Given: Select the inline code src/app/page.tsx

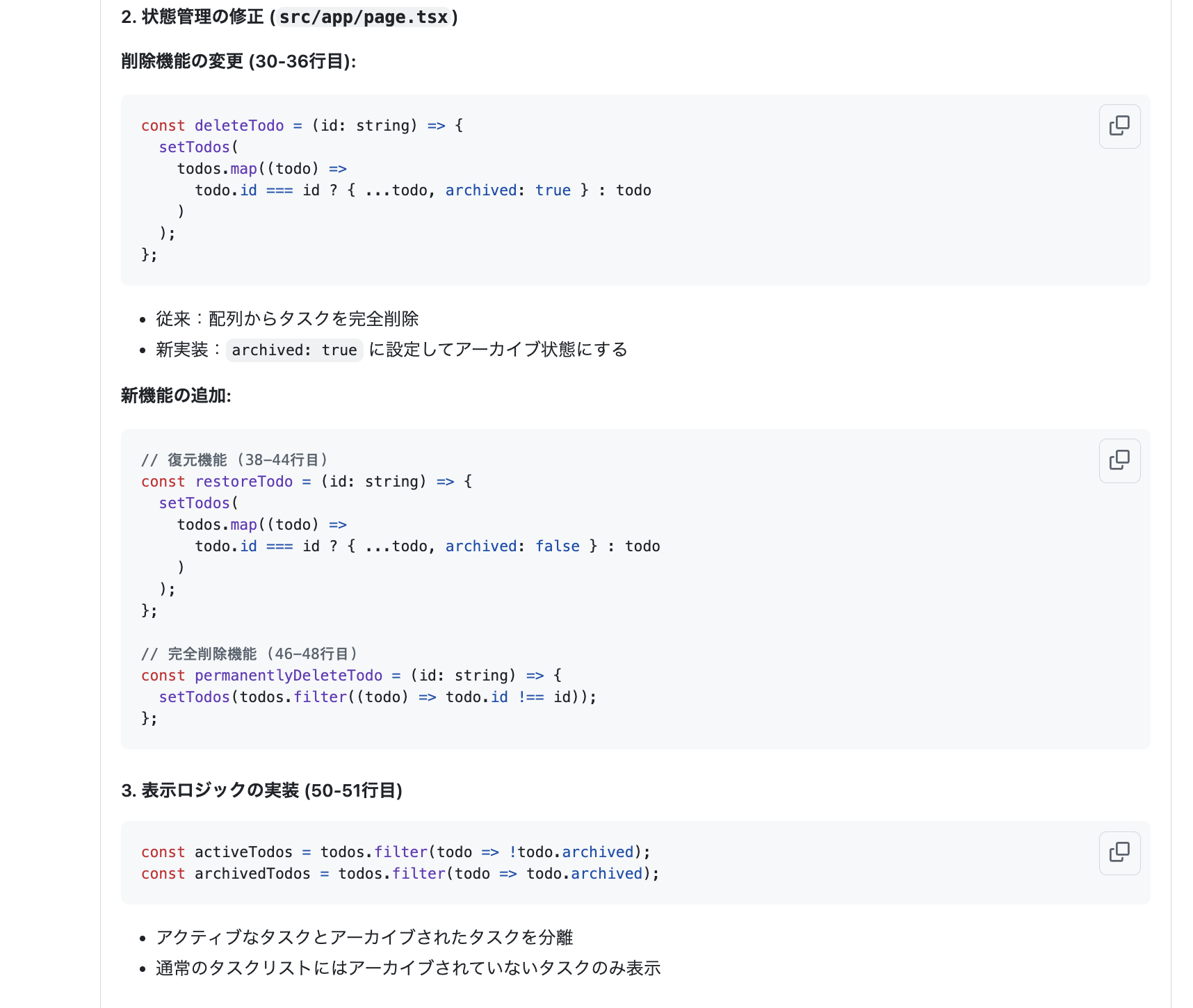Looking at the screenshot, I should click(363, 17).
